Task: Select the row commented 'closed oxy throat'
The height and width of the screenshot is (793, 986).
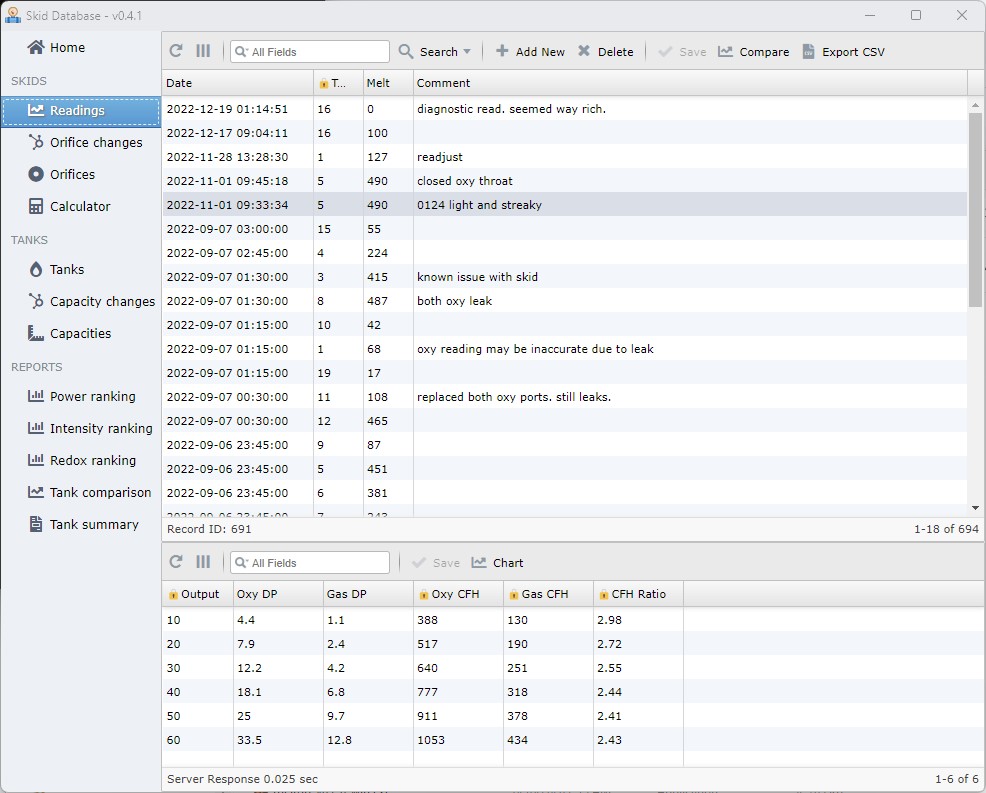Action: click(465, 181)
